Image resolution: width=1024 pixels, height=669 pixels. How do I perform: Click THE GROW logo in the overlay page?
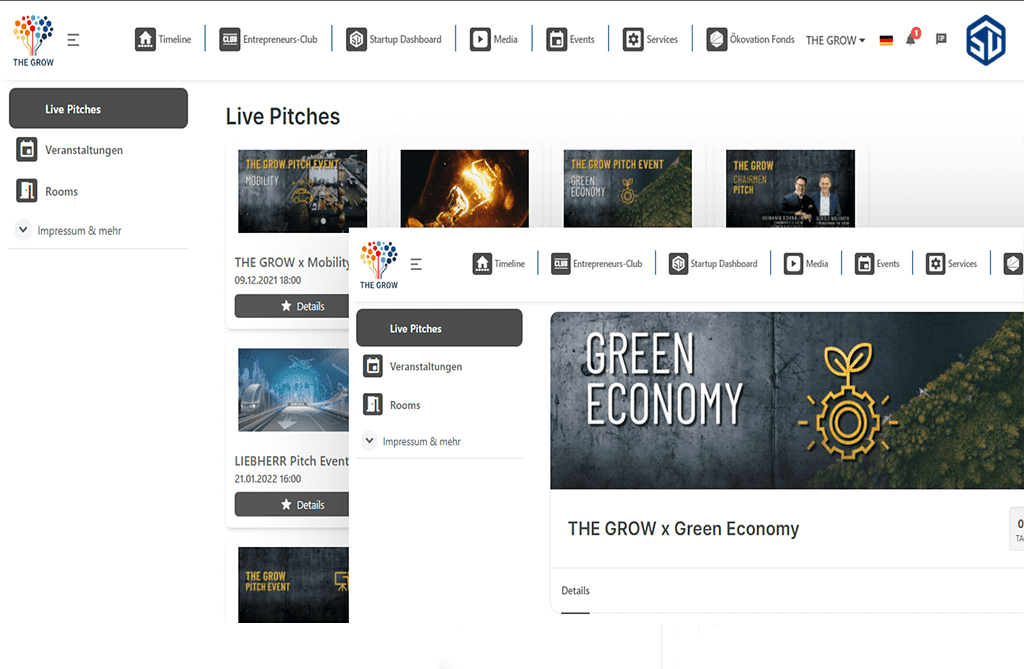tap(379, 265)
